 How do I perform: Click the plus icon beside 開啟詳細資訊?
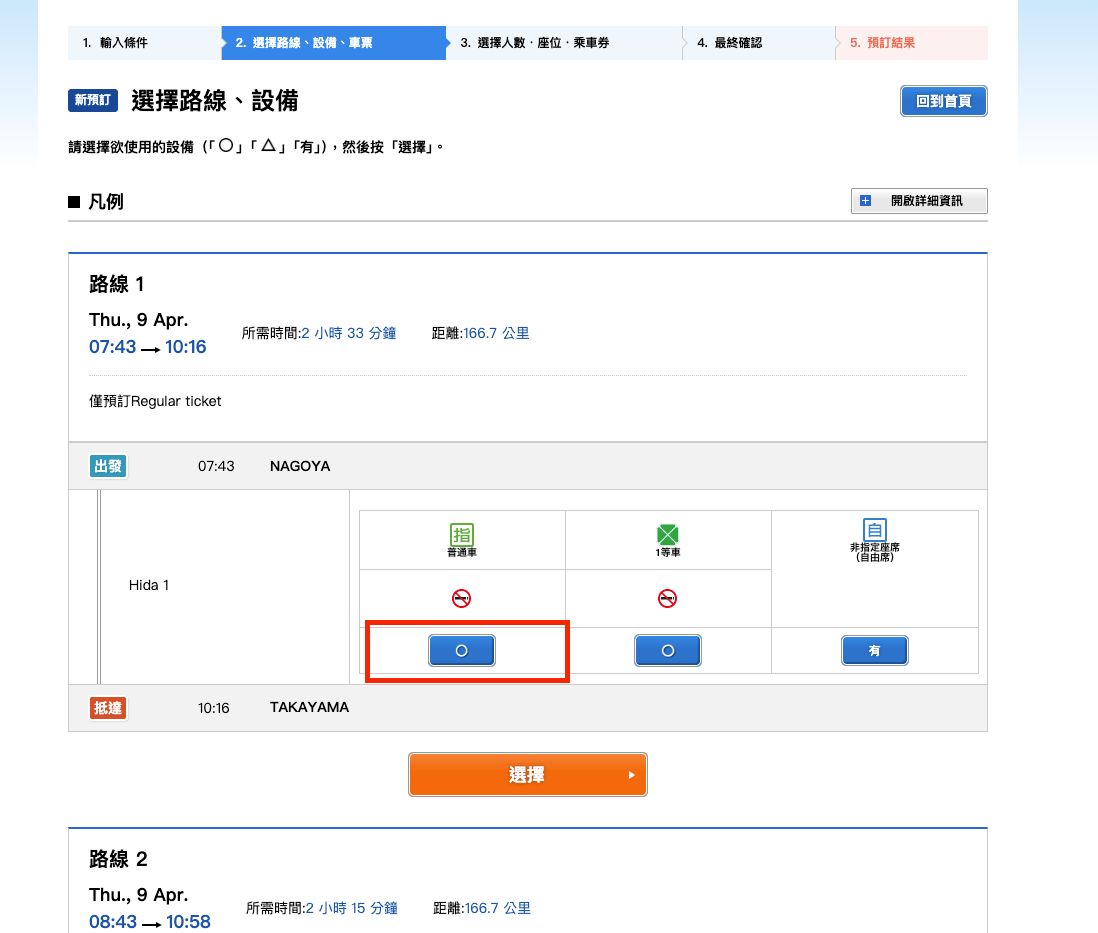click(866, 201)
